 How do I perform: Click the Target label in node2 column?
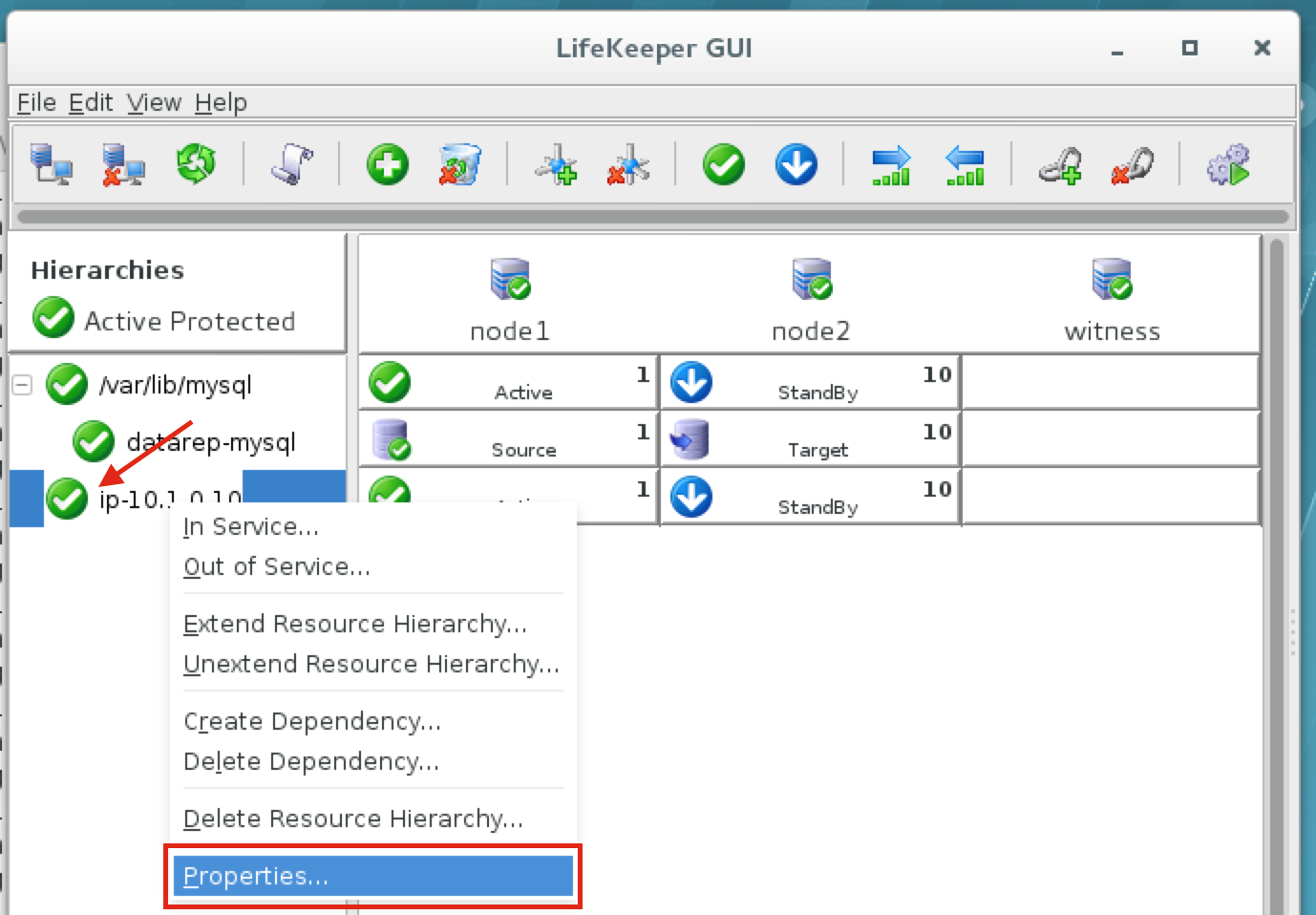pyautogui.click(x=817, y=450)
